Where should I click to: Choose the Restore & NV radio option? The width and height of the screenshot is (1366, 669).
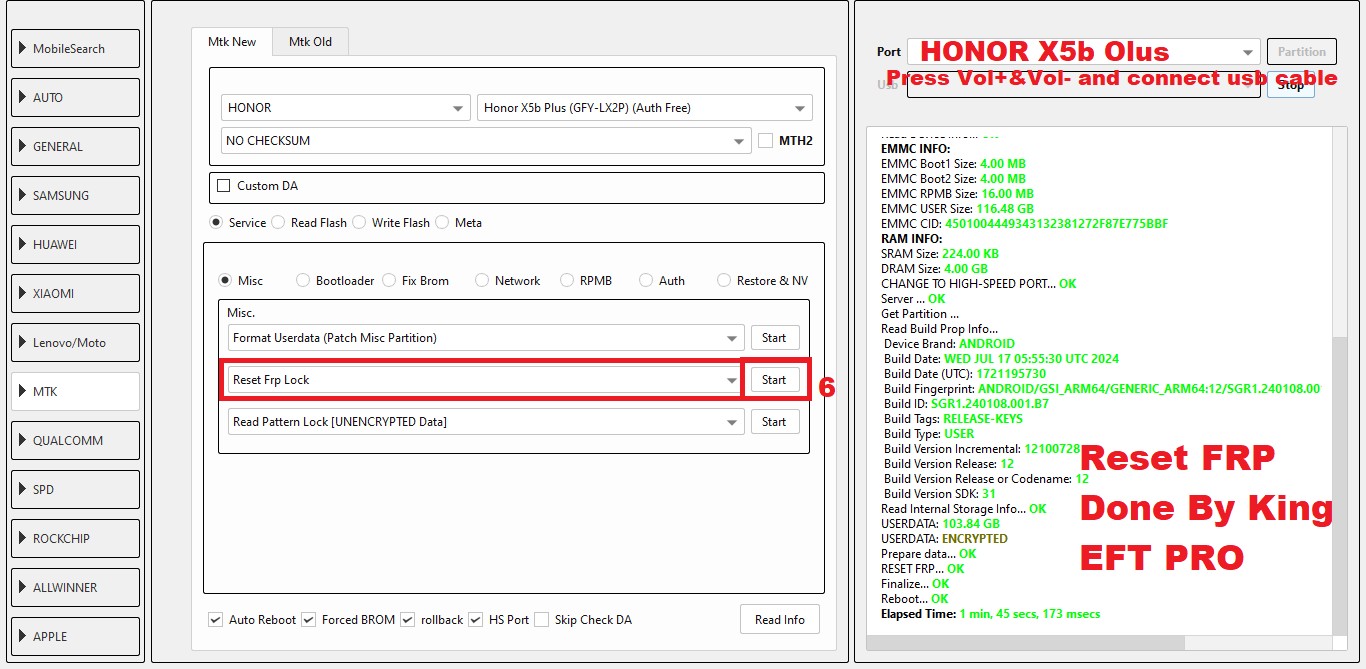724,281
